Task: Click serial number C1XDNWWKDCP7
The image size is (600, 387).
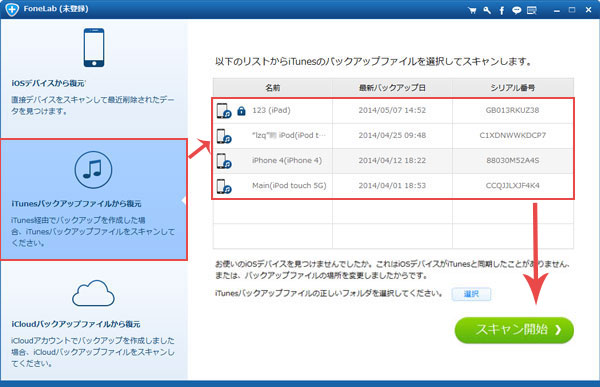Action: 513,135
